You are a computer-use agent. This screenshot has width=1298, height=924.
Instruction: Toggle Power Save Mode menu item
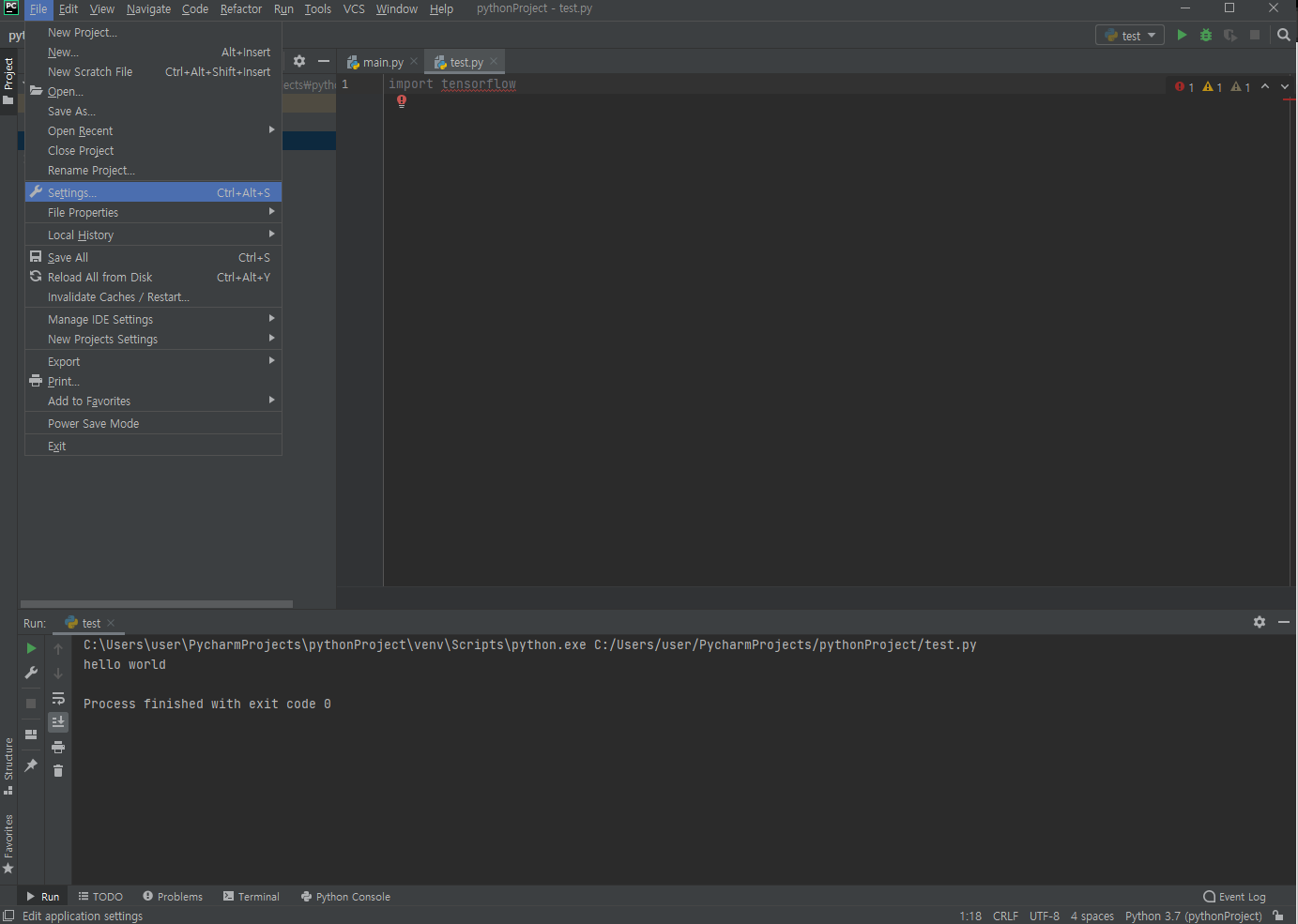tap(154, 423)
